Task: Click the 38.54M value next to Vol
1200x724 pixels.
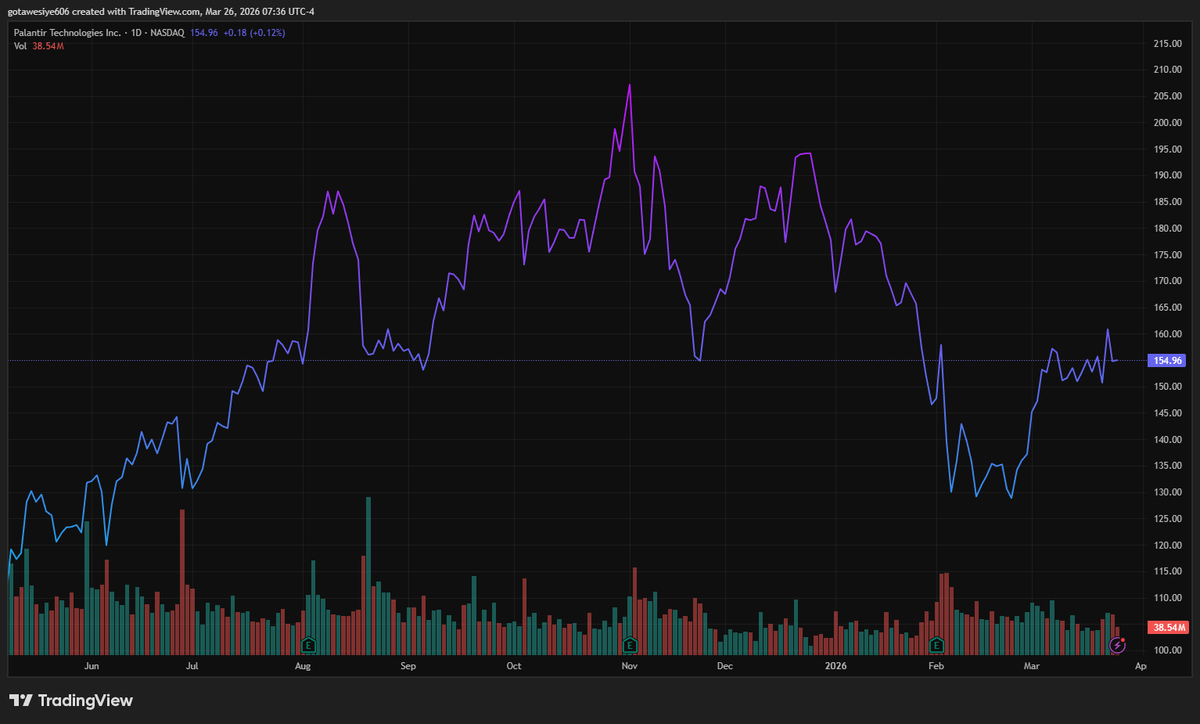Action: click(x=48, y=47)
